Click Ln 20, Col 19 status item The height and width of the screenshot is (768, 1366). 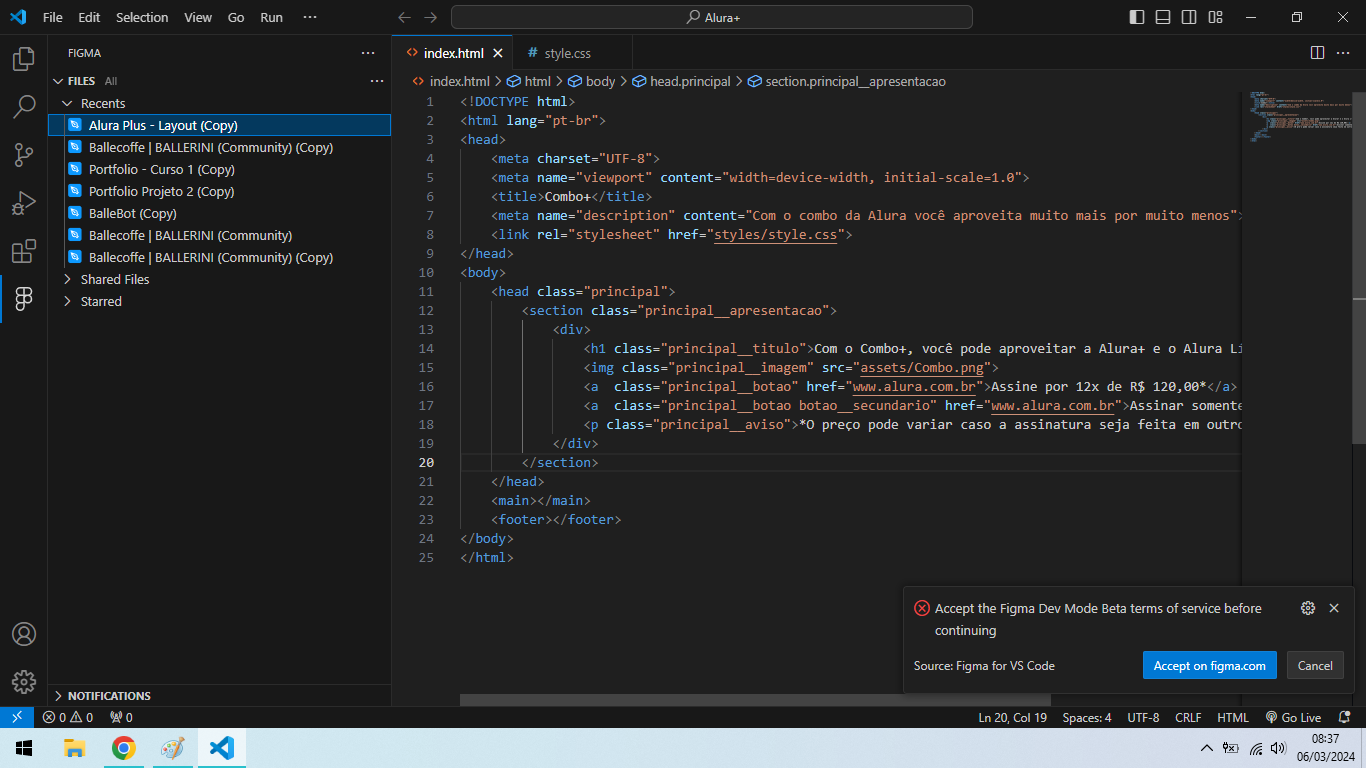pos(1012,717)
